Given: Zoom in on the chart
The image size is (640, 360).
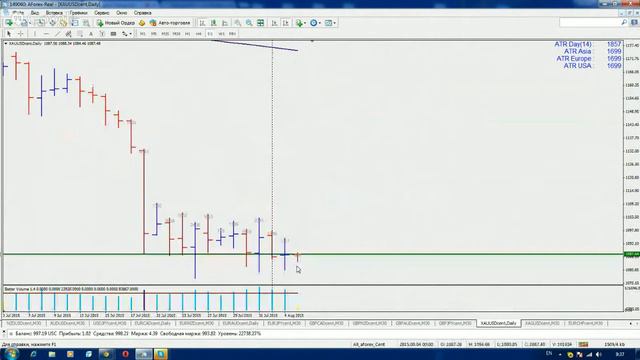Looking at the screenshot, I should click(x=238, y=23).
